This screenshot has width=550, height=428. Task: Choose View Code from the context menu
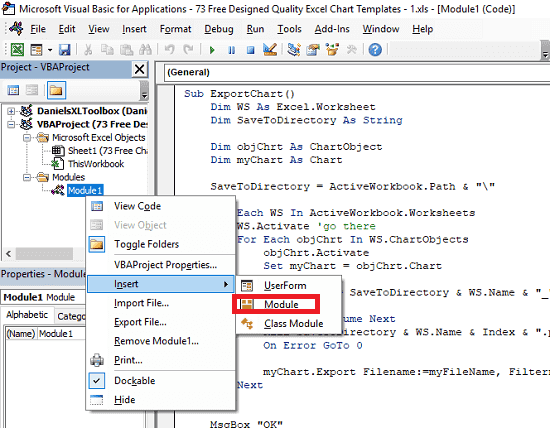[x=161, y=206]
